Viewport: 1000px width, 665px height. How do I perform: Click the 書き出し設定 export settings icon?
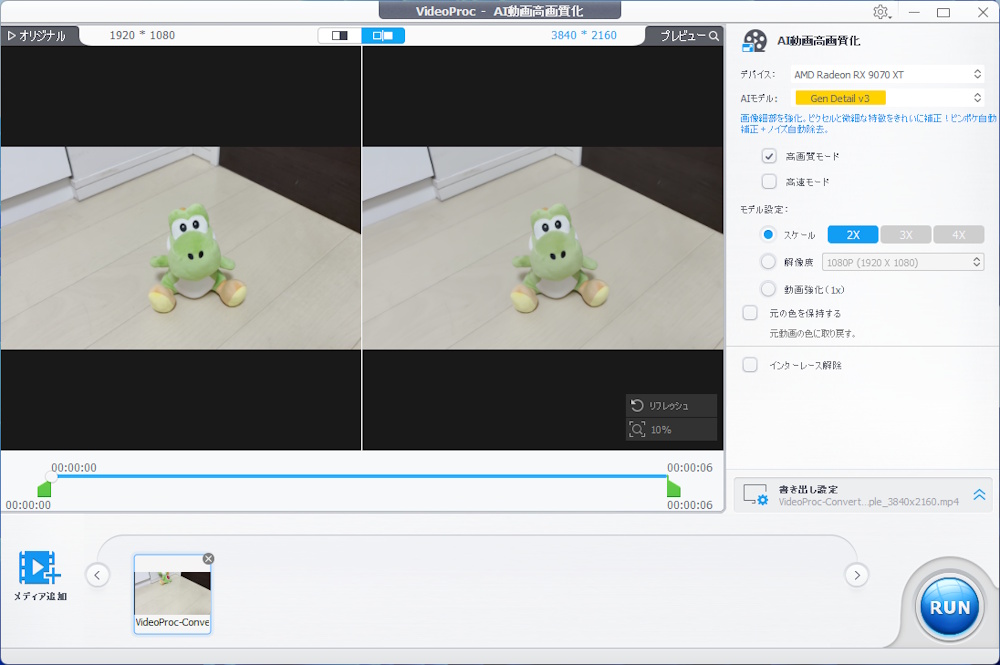pyautogui.click(x=756, y=495)
